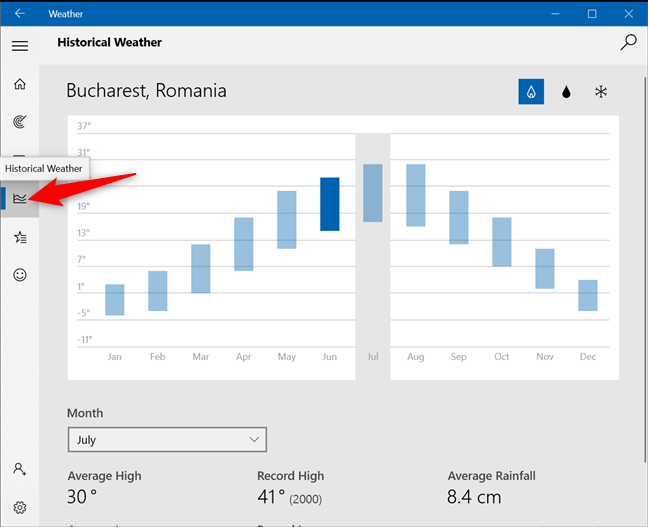Image resolution: width=648 pixels, height=527 pixels.
Task: Switch the chart to rainfall view
Action: 566,92
